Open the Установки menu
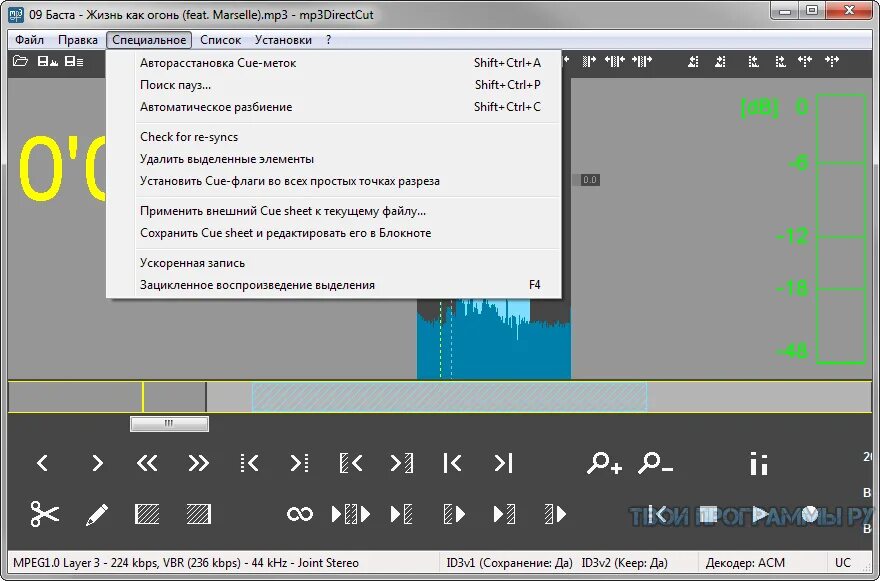The image size is (880, 581). pos(283,40)
